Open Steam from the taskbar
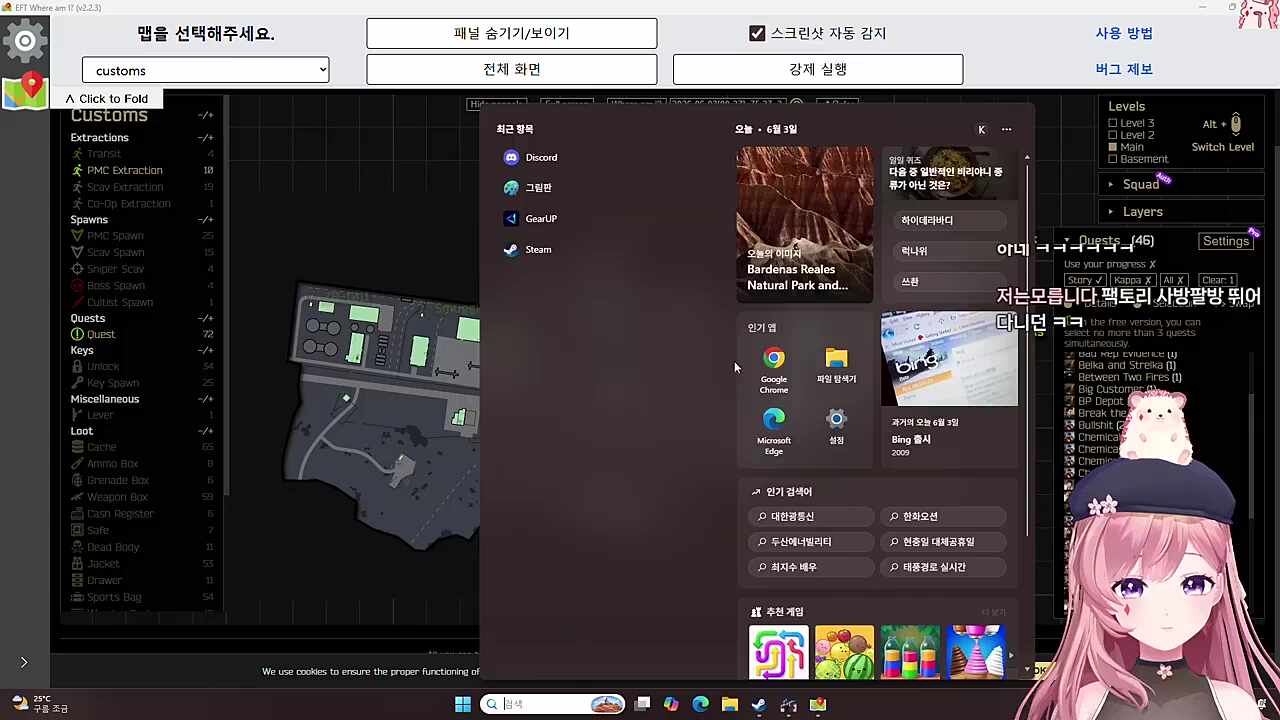Screen dimensions: 1280x720 (x=759, y=704)
